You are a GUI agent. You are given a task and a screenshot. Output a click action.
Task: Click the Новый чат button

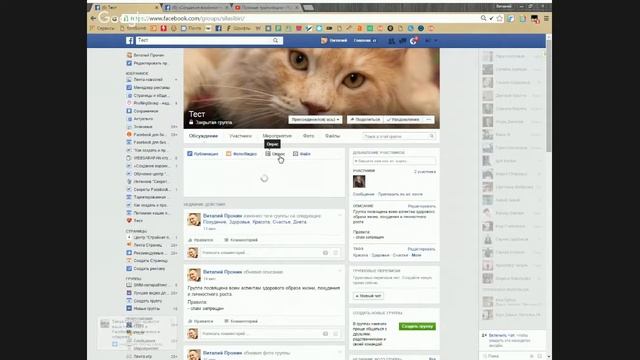(368, 296)
